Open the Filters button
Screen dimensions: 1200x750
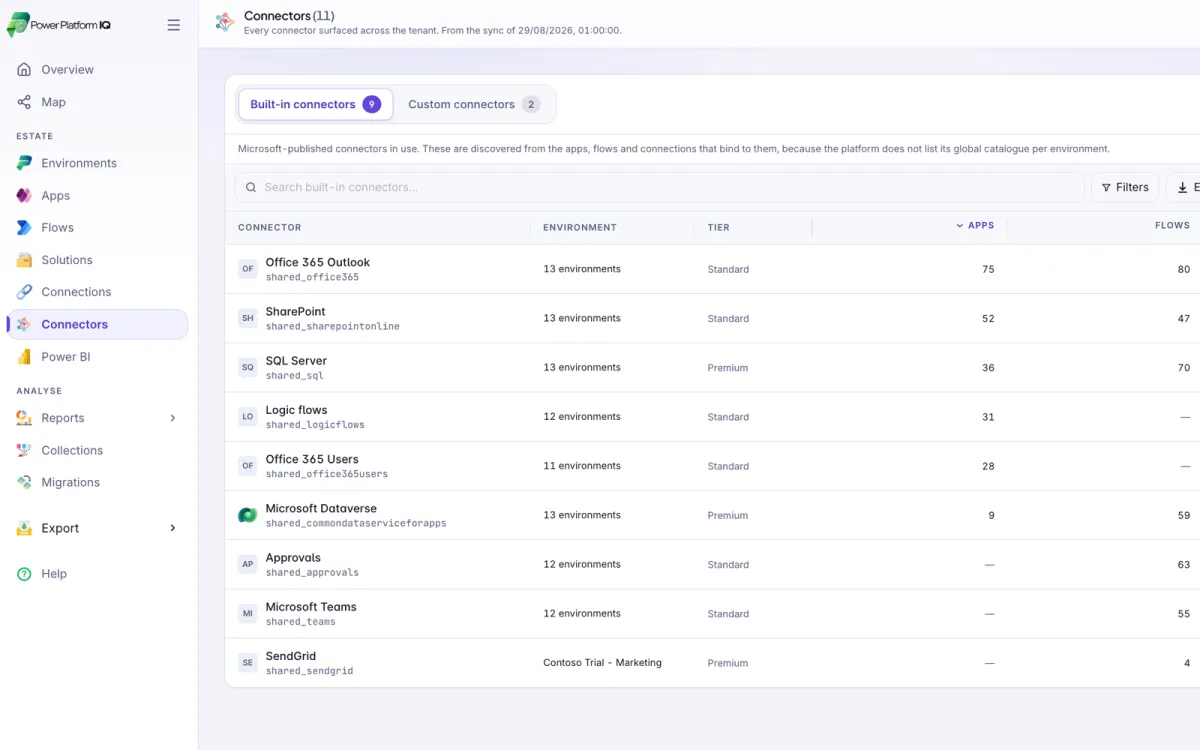(1125, 187)
